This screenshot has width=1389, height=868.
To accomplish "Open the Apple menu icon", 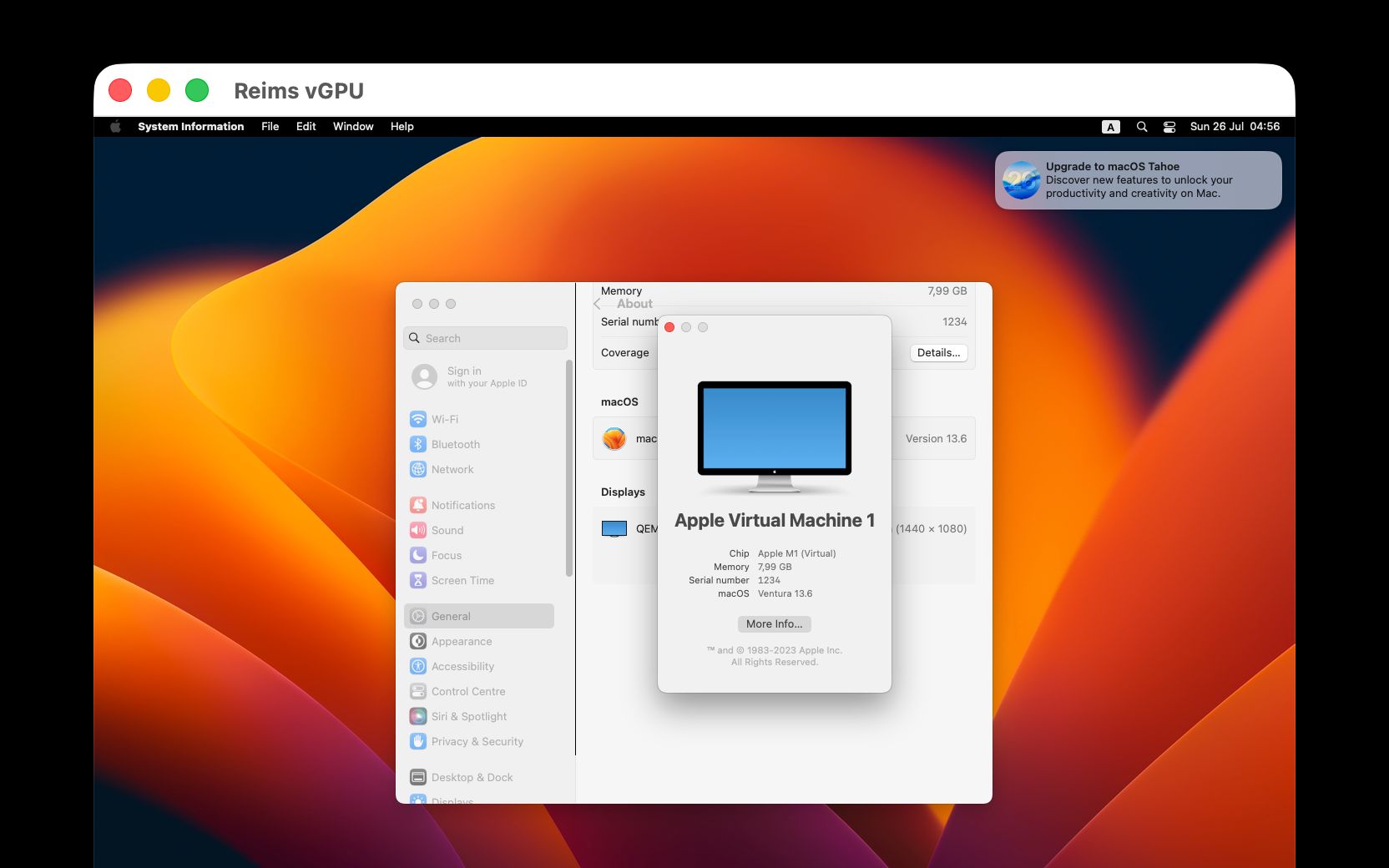I will (x=116, y=127).
